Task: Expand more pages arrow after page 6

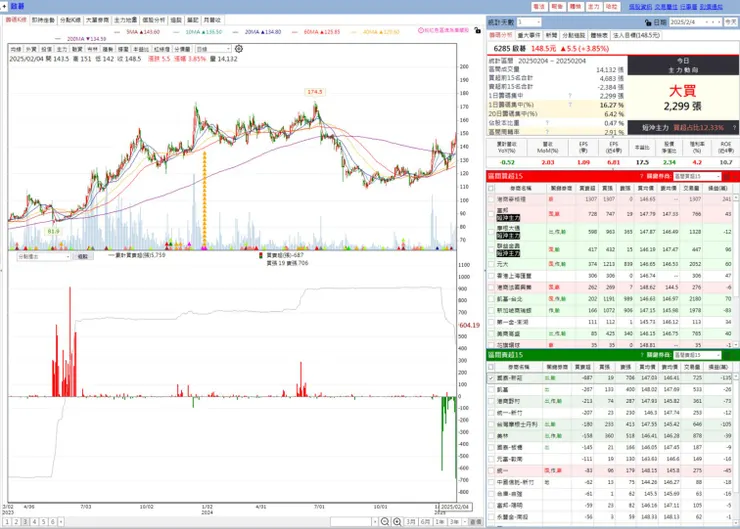Action: 60,521
